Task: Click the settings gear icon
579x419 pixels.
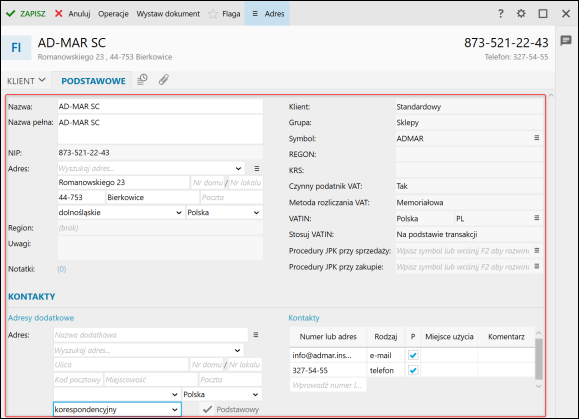Action: tap(521, 14)
